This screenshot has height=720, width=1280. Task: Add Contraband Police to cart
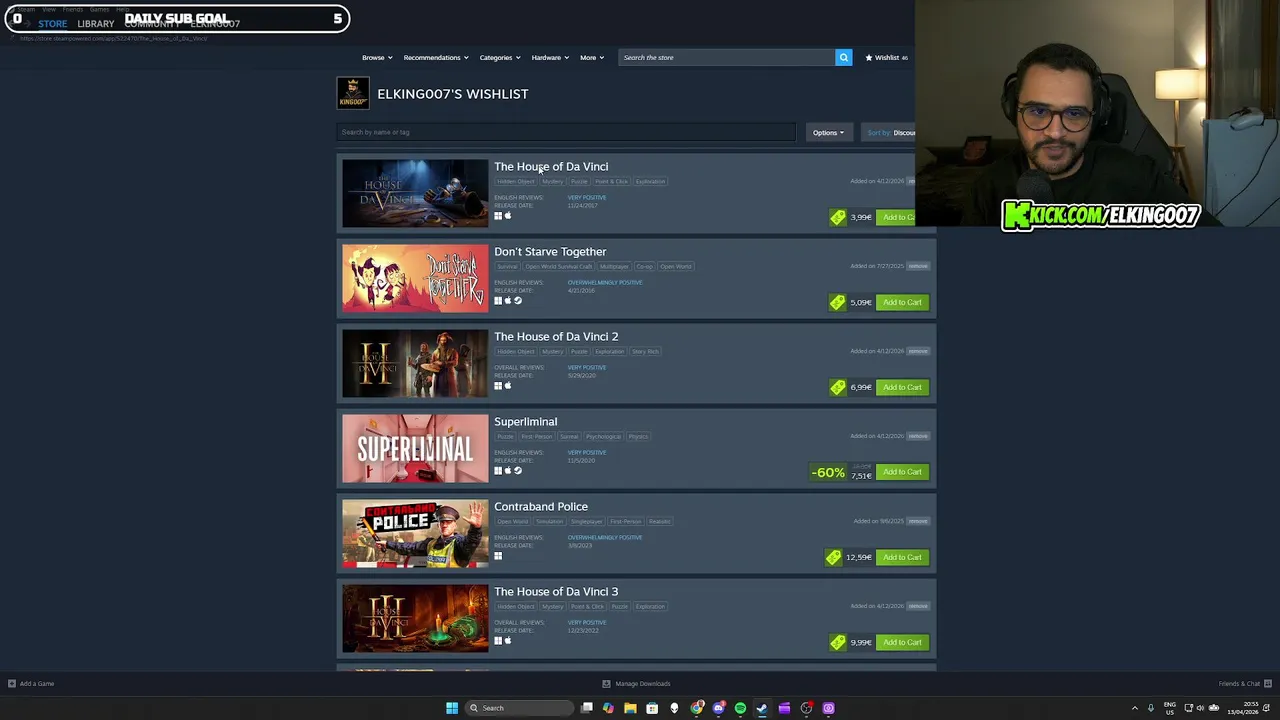click(902, 557)
